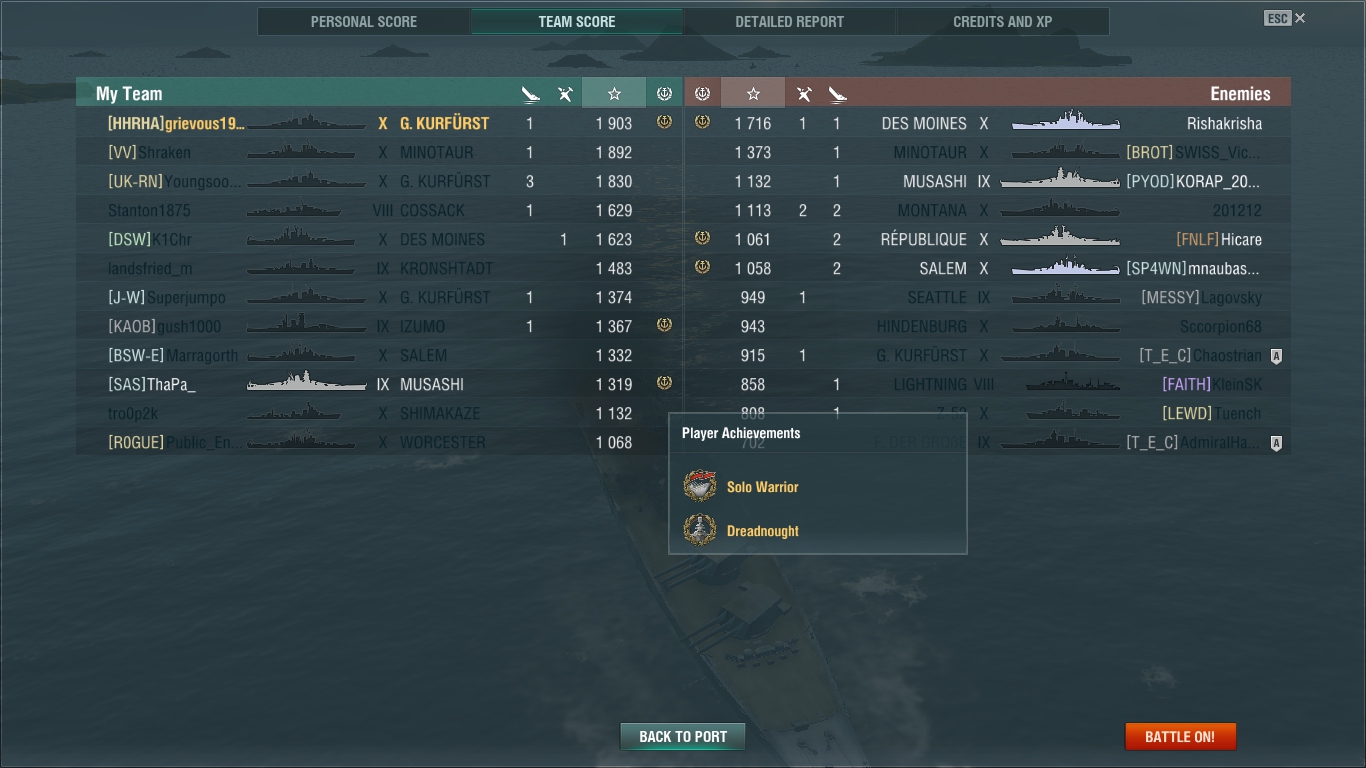Sort Enemies by achievements medal column
Viewport: 1366px width, 768px height.
tap(702, 93)
